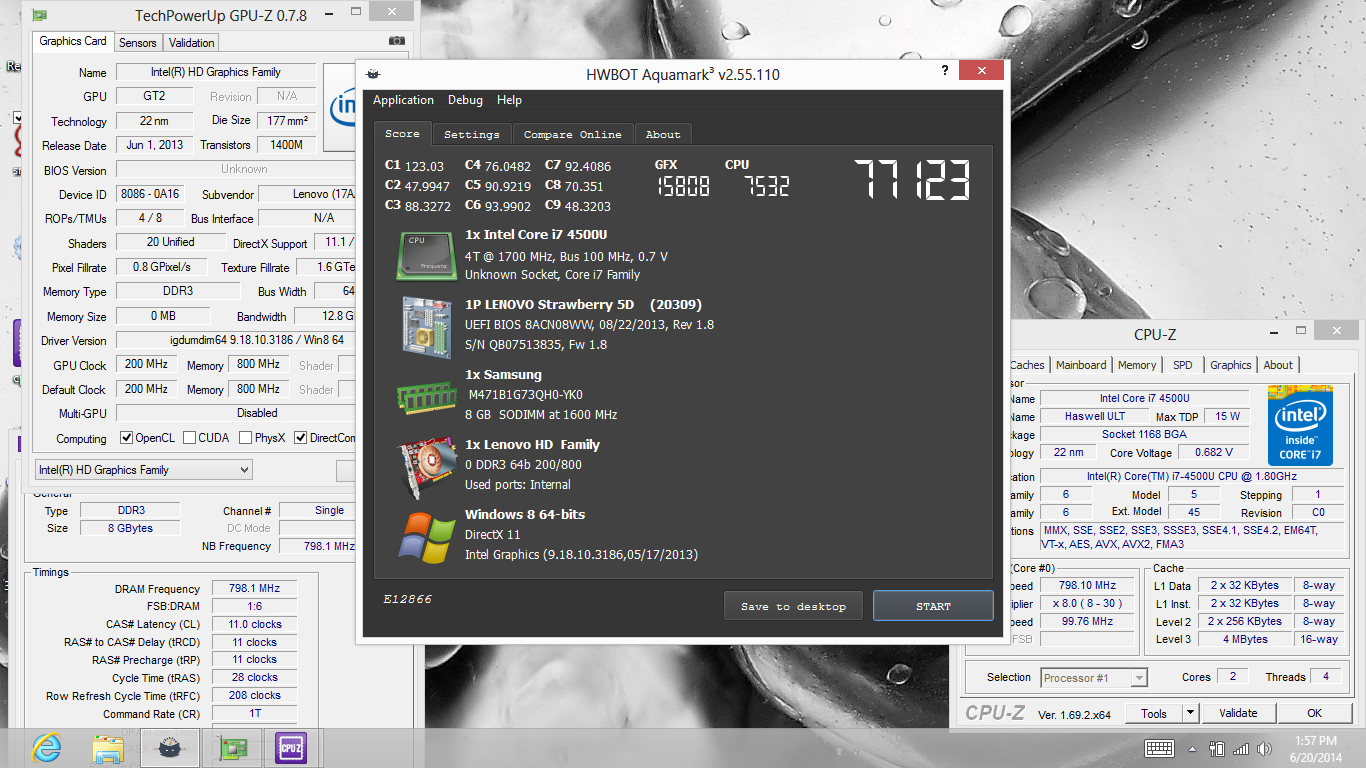Open the GPU selection dropdown in GPU-Z

[143, 470]
